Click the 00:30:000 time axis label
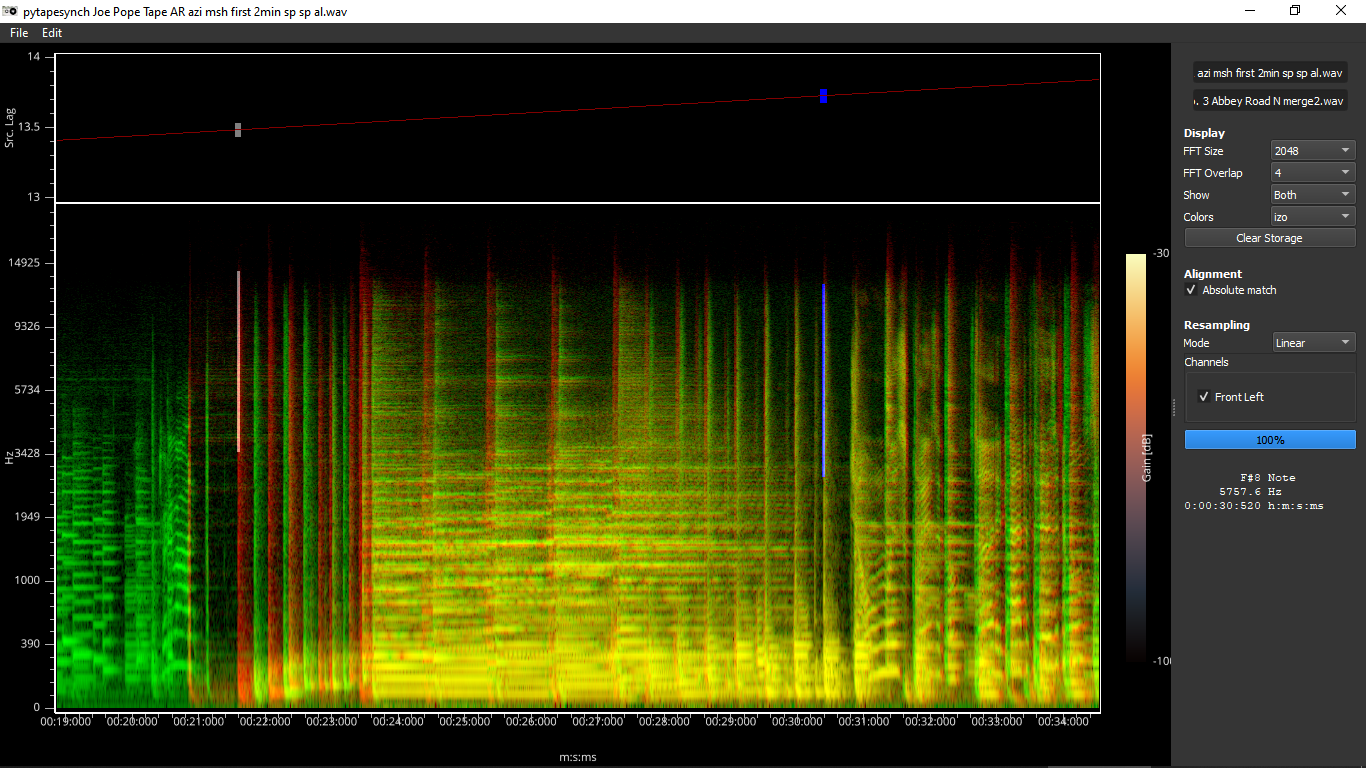The image size is (1366, 768). [x=797, y=721]
